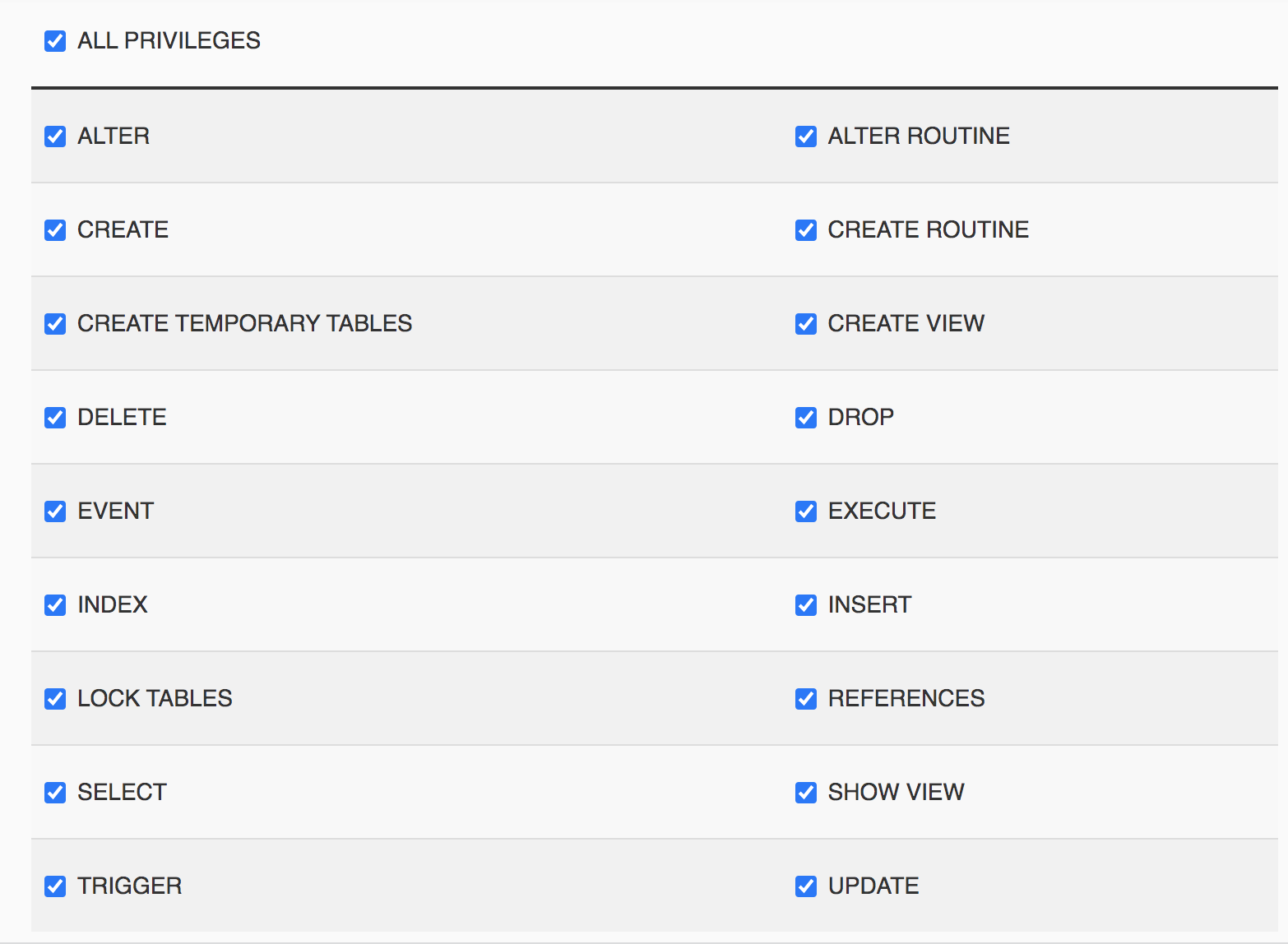Click the CREATE TEMPORARY TABLES label
Screen dimensions: 1288x944
(x=245, y=323)
